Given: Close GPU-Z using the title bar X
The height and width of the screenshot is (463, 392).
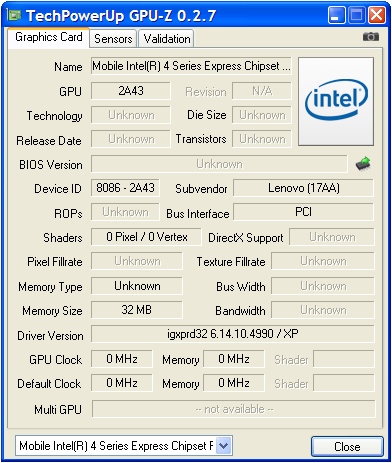Looking at the screenshot, I should [x=376, y=15].
